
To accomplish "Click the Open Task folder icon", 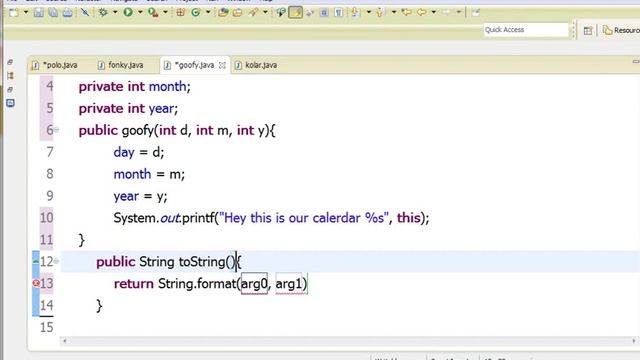I will 238,13.
